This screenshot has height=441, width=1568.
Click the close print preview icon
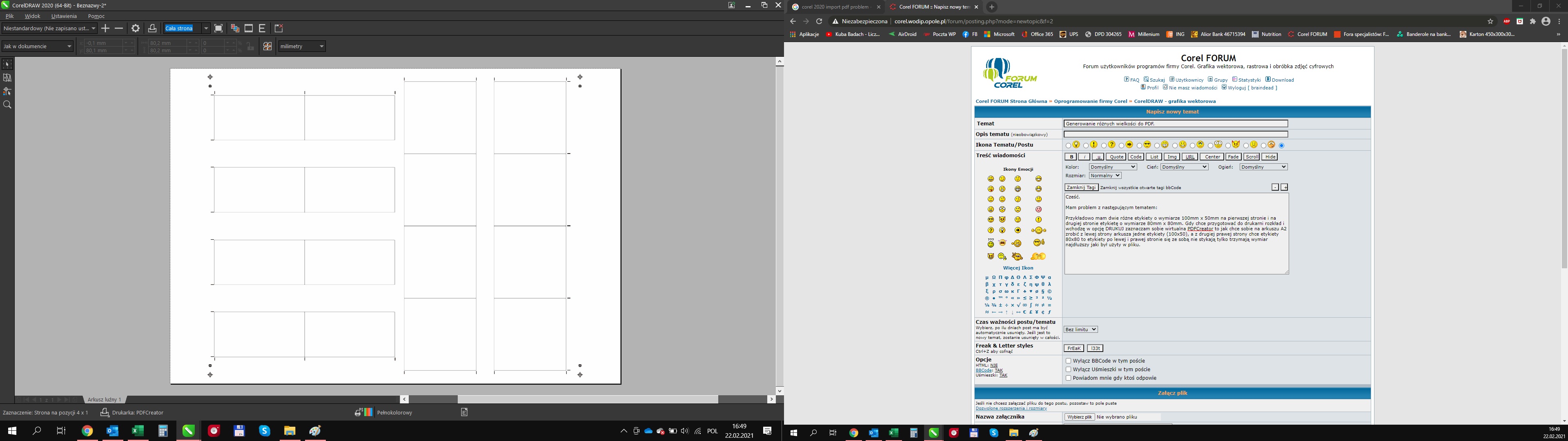pyautogui.click(x=279, y=29)
